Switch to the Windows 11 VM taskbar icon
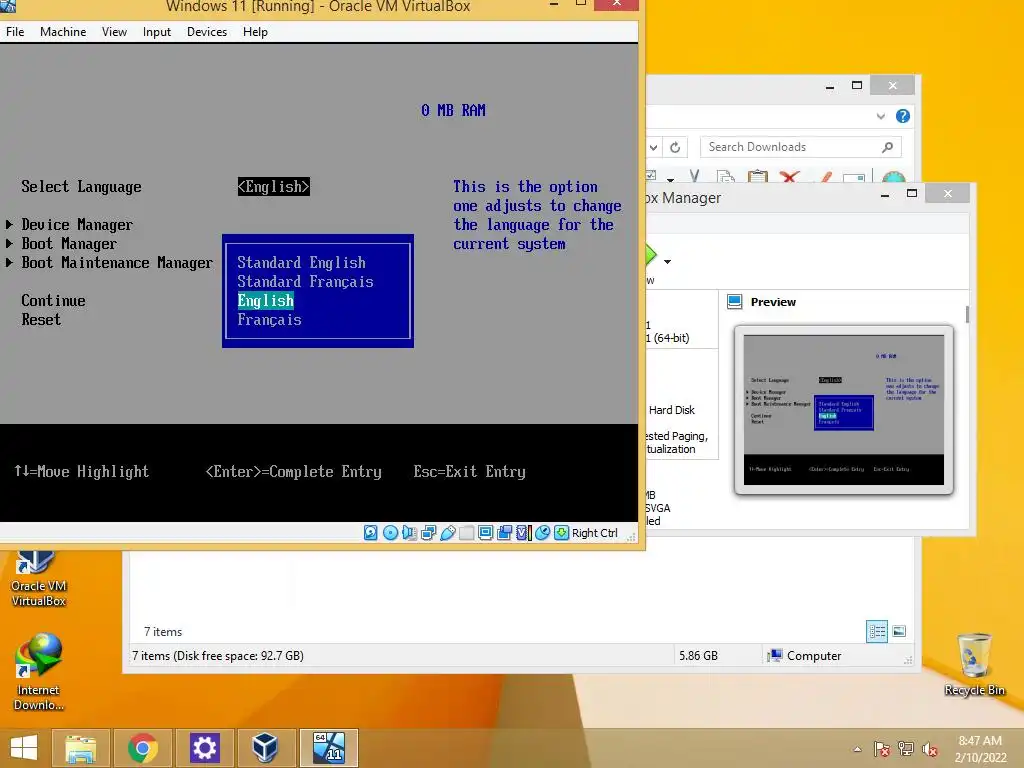 coord(328,748)
